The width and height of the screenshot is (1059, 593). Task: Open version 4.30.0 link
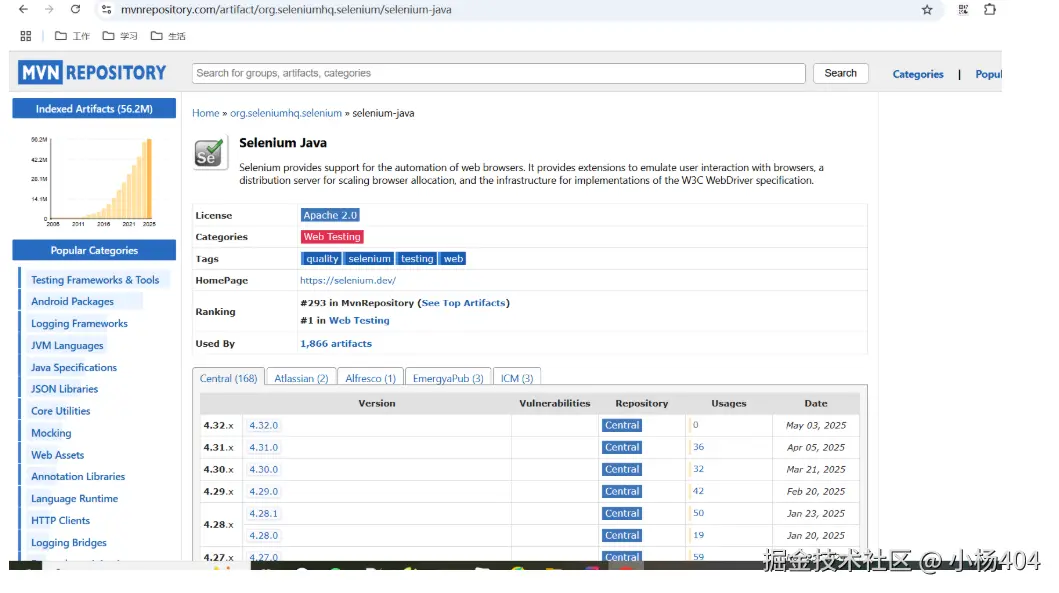pos(263,469)
